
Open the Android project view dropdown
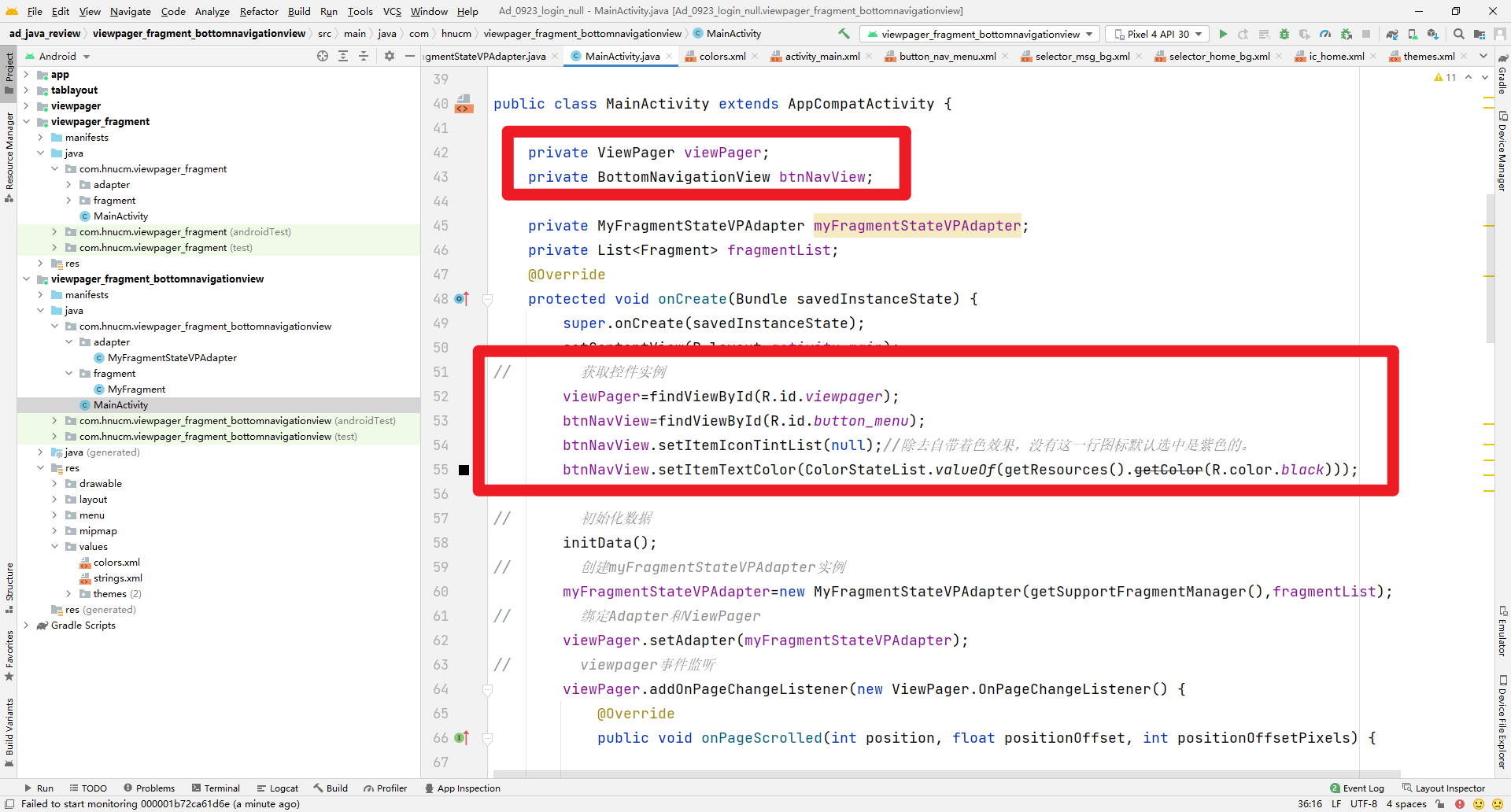pos(57,56)
